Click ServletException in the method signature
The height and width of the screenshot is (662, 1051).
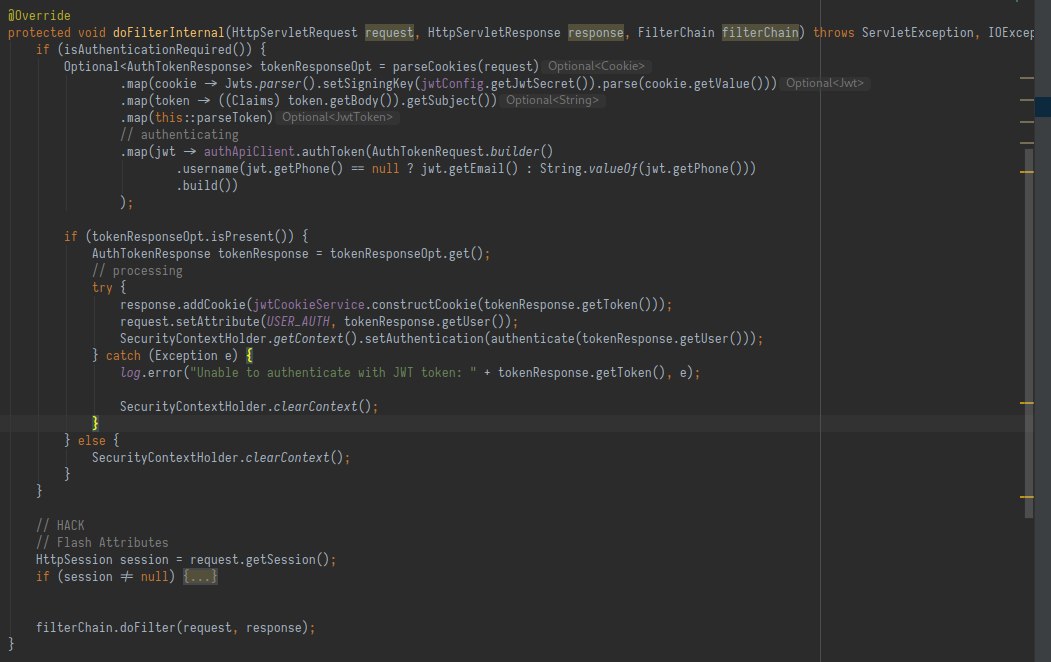pos(918,32)
